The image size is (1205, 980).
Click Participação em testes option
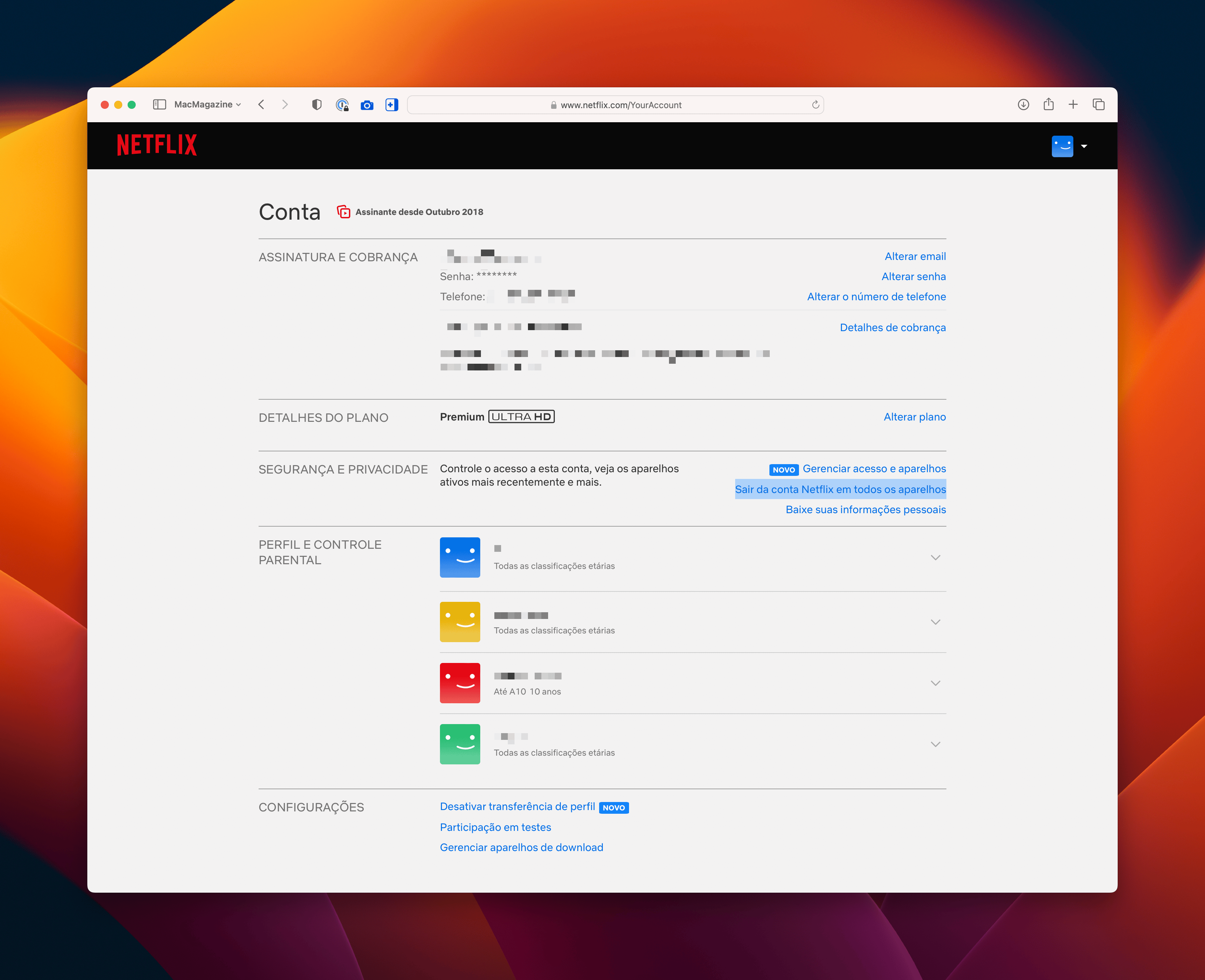point(496,827)
